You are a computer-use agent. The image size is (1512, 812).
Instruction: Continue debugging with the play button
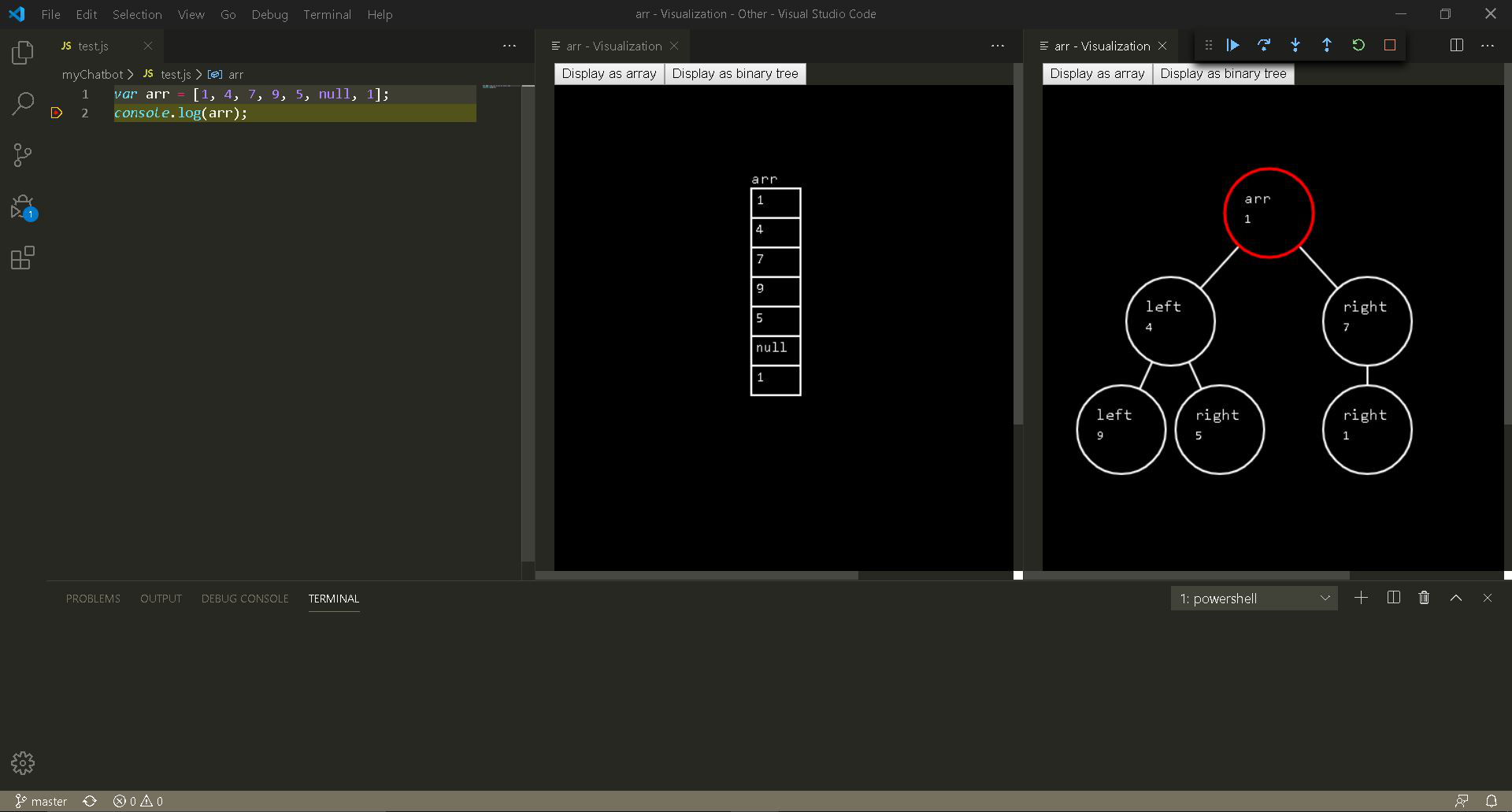click(1233, 46)
